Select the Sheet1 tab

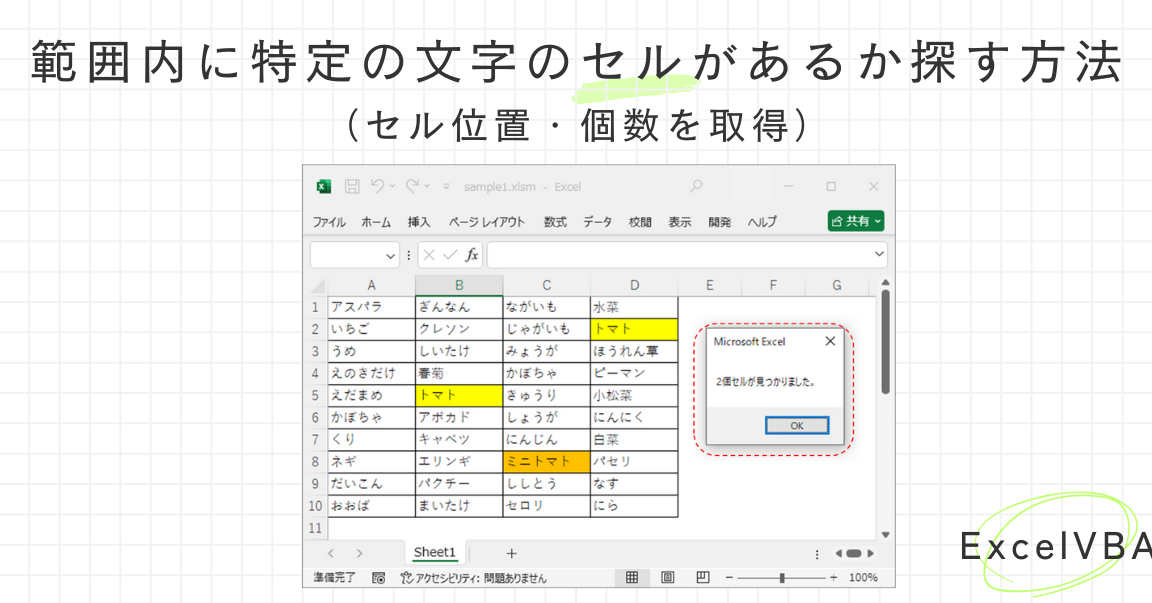pos(435,552)
